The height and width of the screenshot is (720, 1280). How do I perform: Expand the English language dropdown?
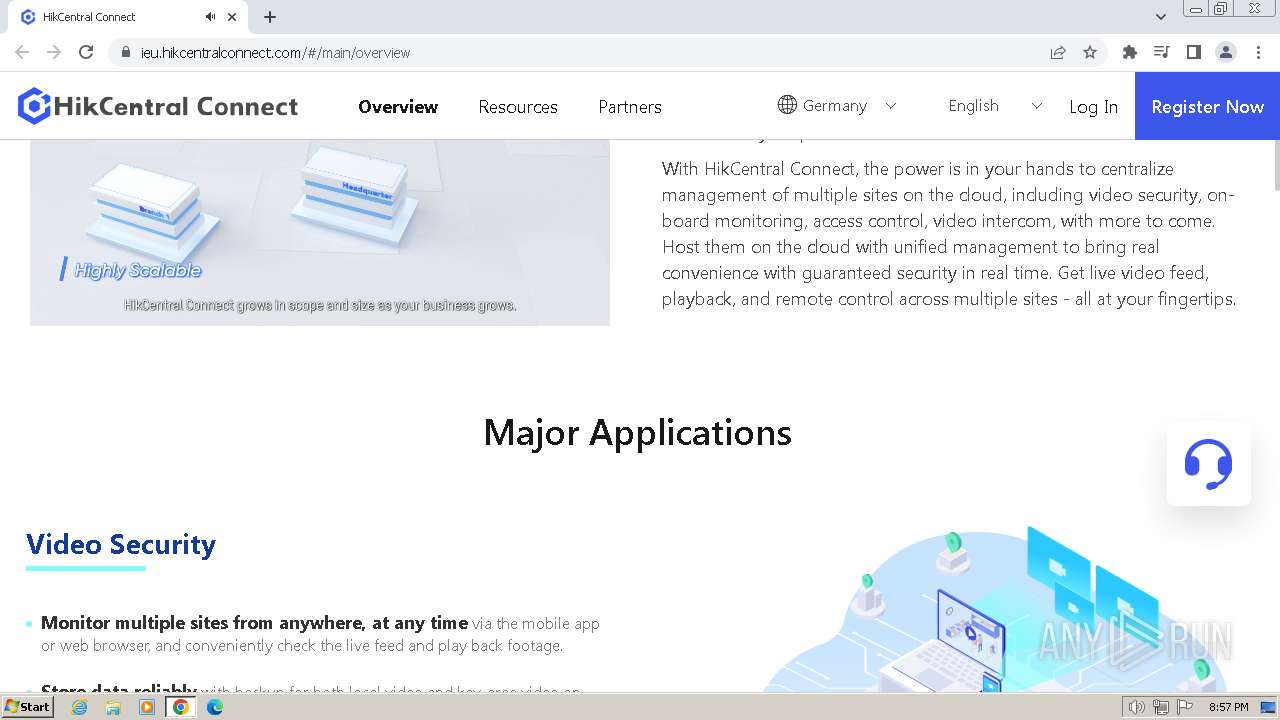pos(995,105)
